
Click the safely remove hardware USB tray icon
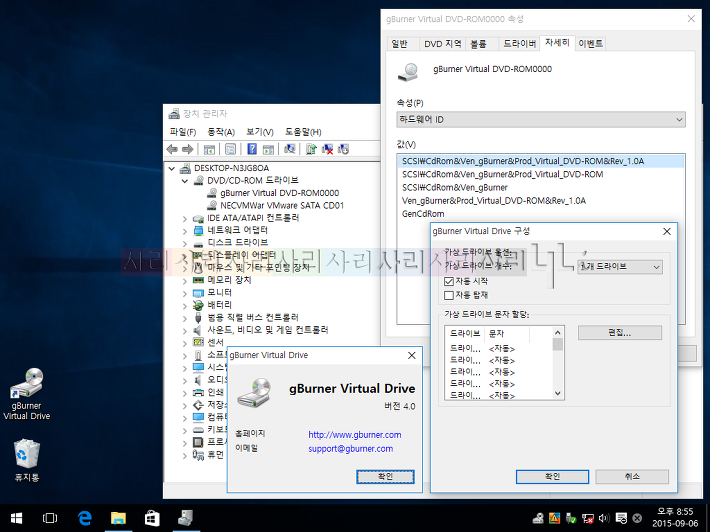click(571, 518)
